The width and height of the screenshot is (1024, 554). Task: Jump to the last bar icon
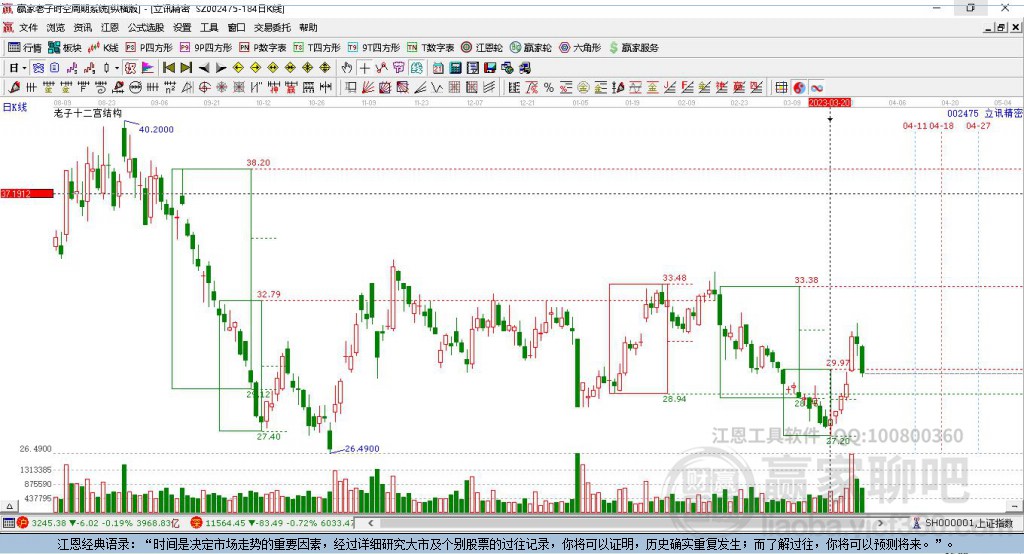(x=186, y=68)
